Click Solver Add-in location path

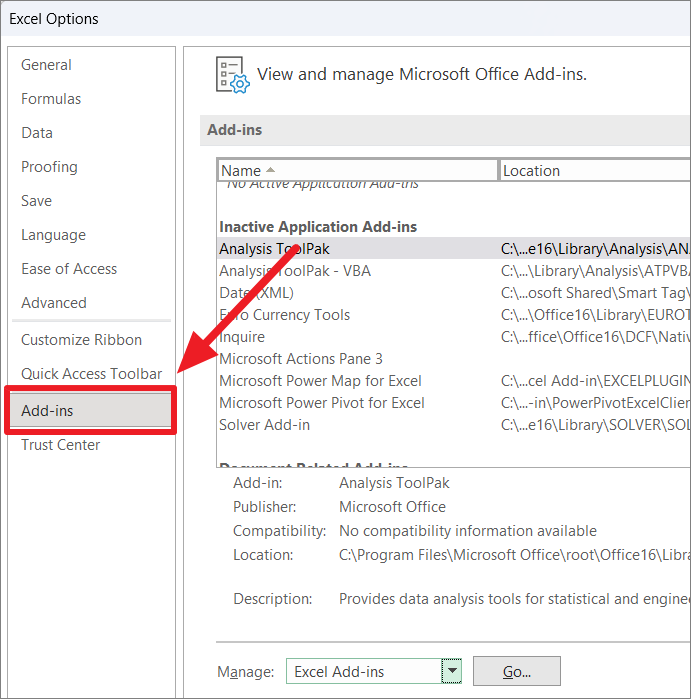596,425
